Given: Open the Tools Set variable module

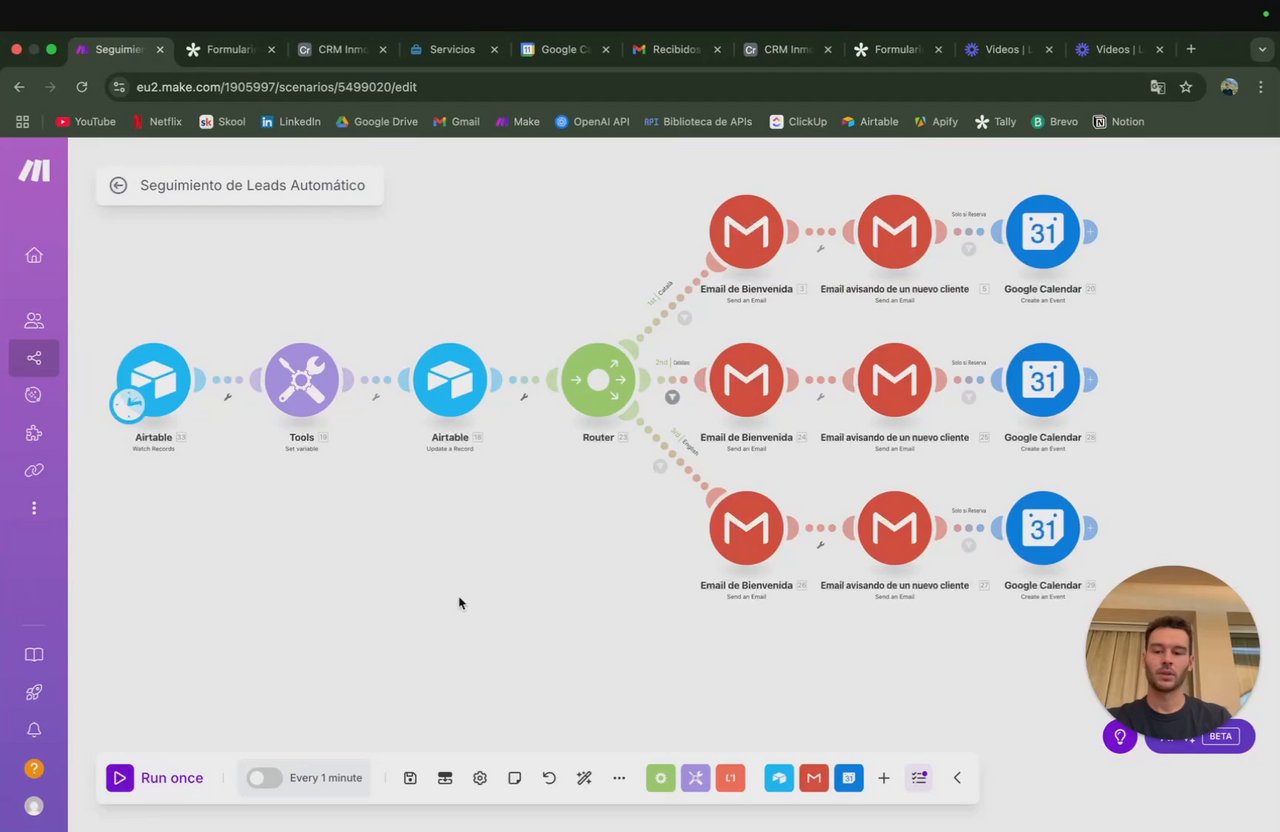Looking at the screenshot, I should [302, 380].
